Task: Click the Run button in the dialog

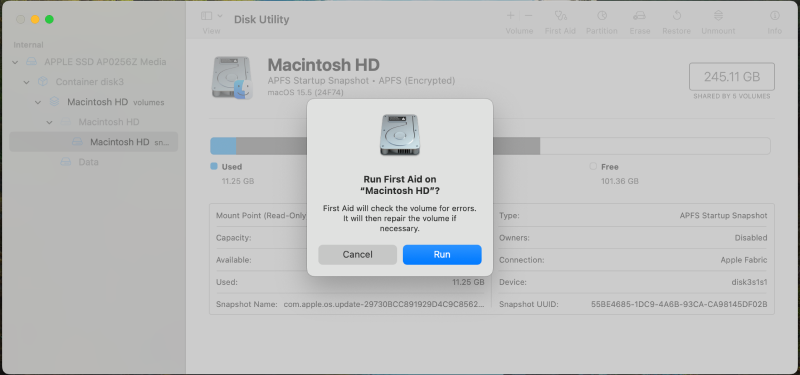Action: pyautogui.click(x=442, y=255)
